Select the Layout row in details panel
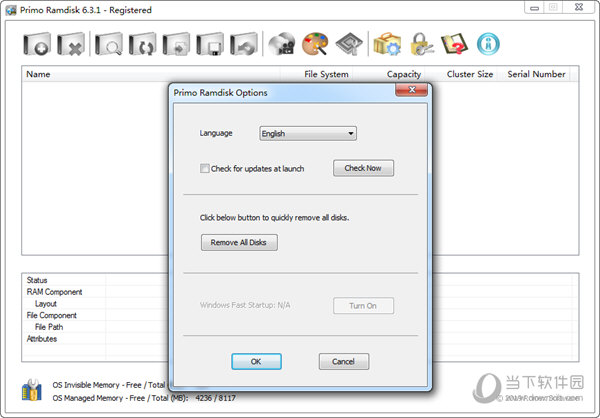Screen dimensions: 600x418 coord(46,304)
